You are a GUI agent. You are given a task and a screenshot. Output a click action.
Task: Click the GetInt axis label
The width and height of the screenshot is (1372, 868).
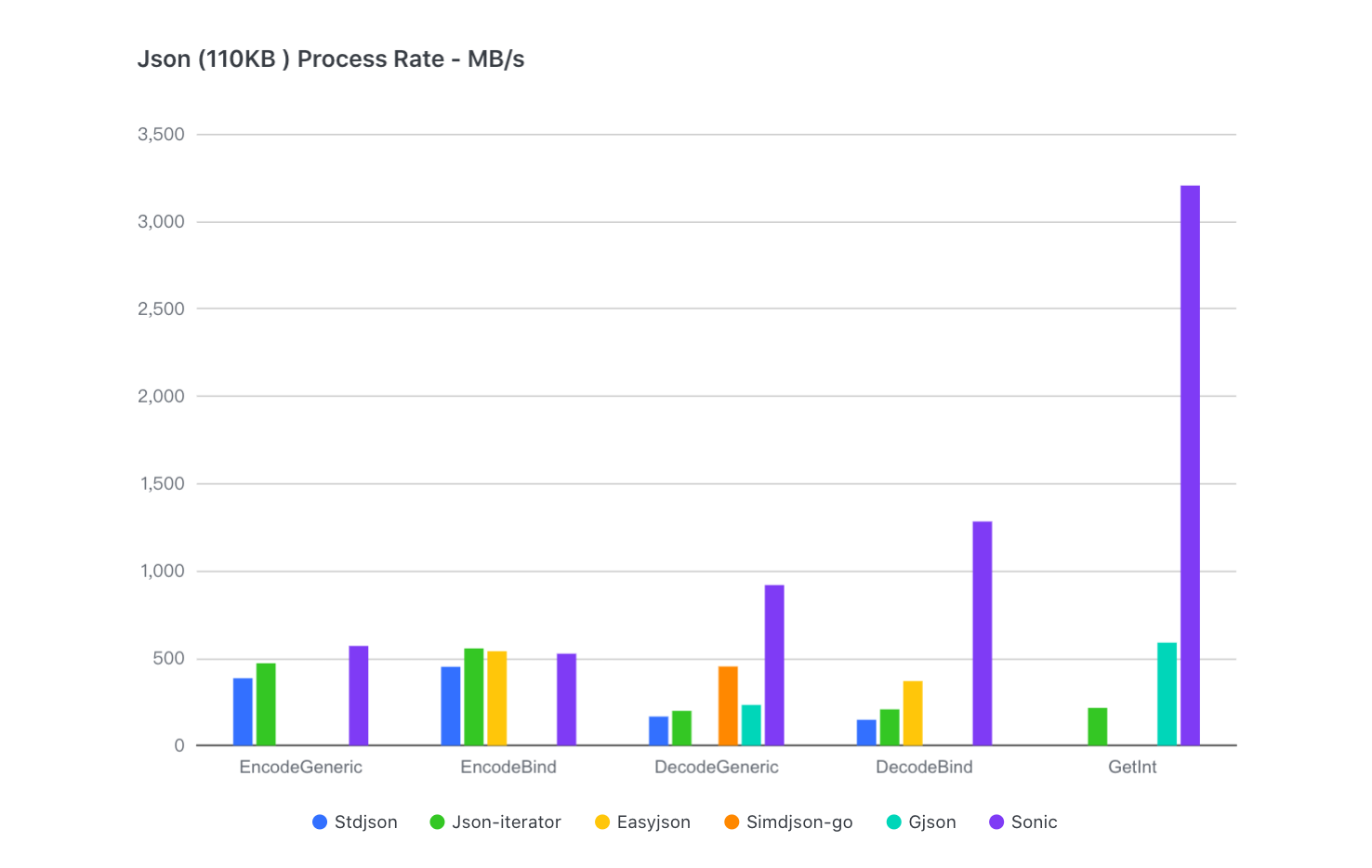point(1132,768)
